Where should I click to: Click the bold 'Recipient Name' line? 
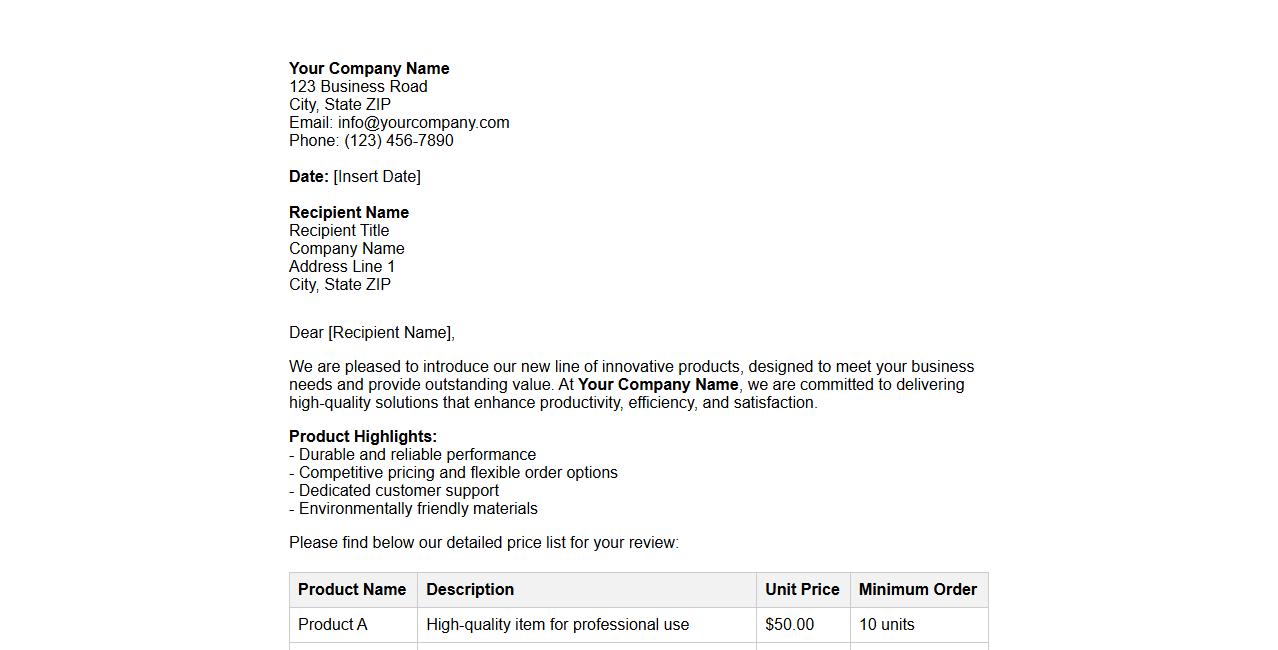point(348,212)
